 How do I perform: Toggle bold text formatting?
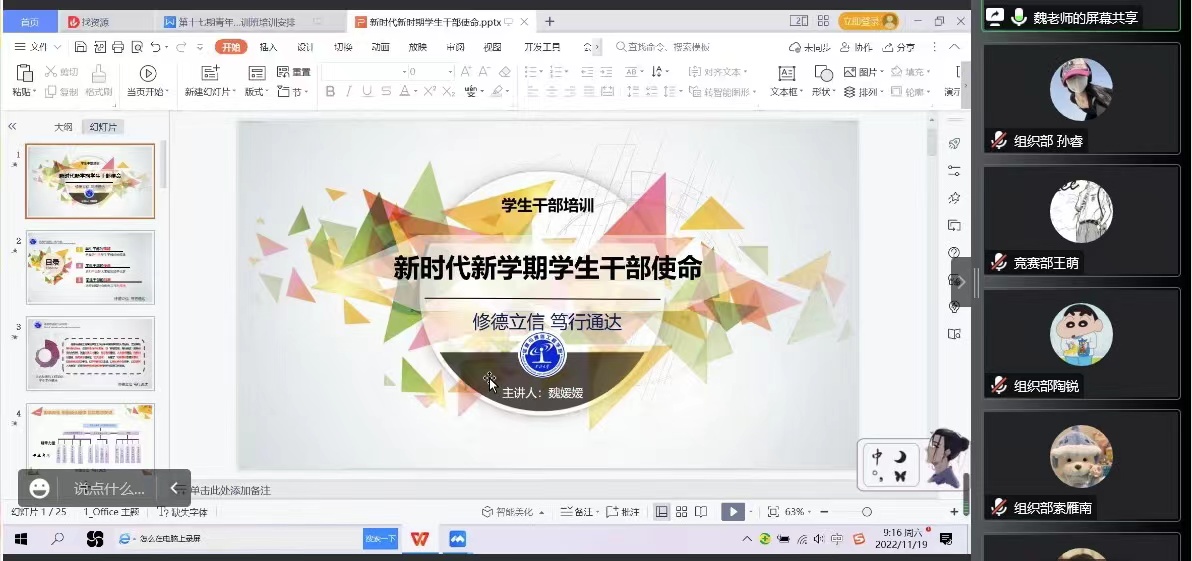tap(330, 92)
